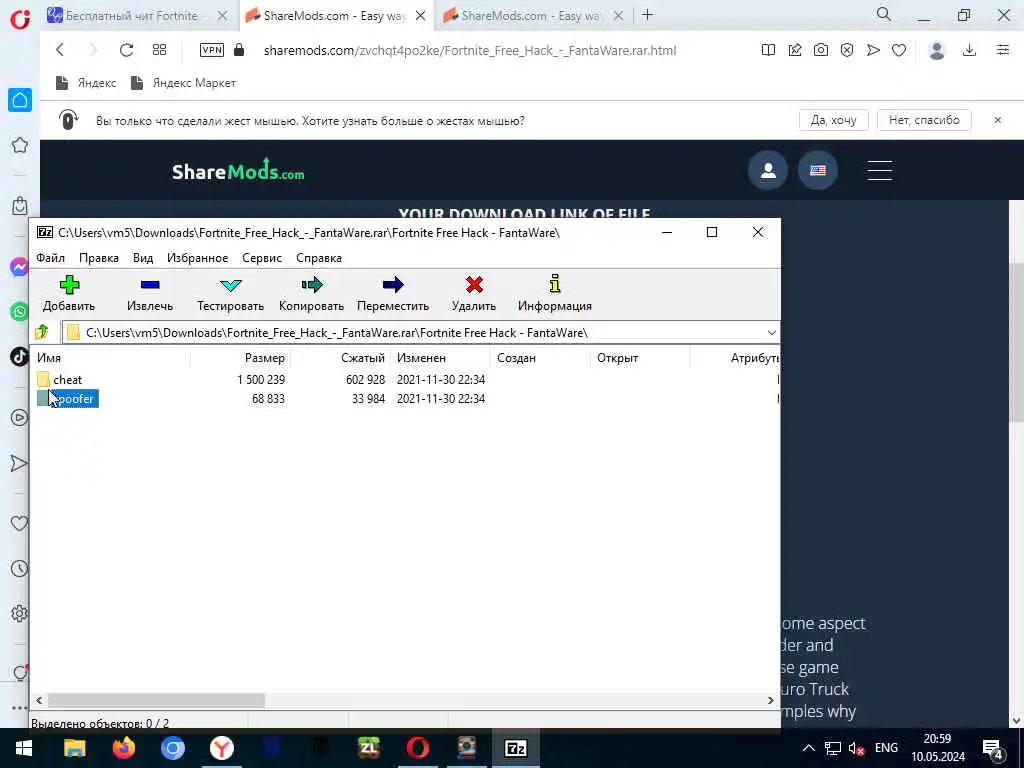Screen dimensions: 1024x768
Task: Click the ShareMods.com logo
Action: (238, 170)
